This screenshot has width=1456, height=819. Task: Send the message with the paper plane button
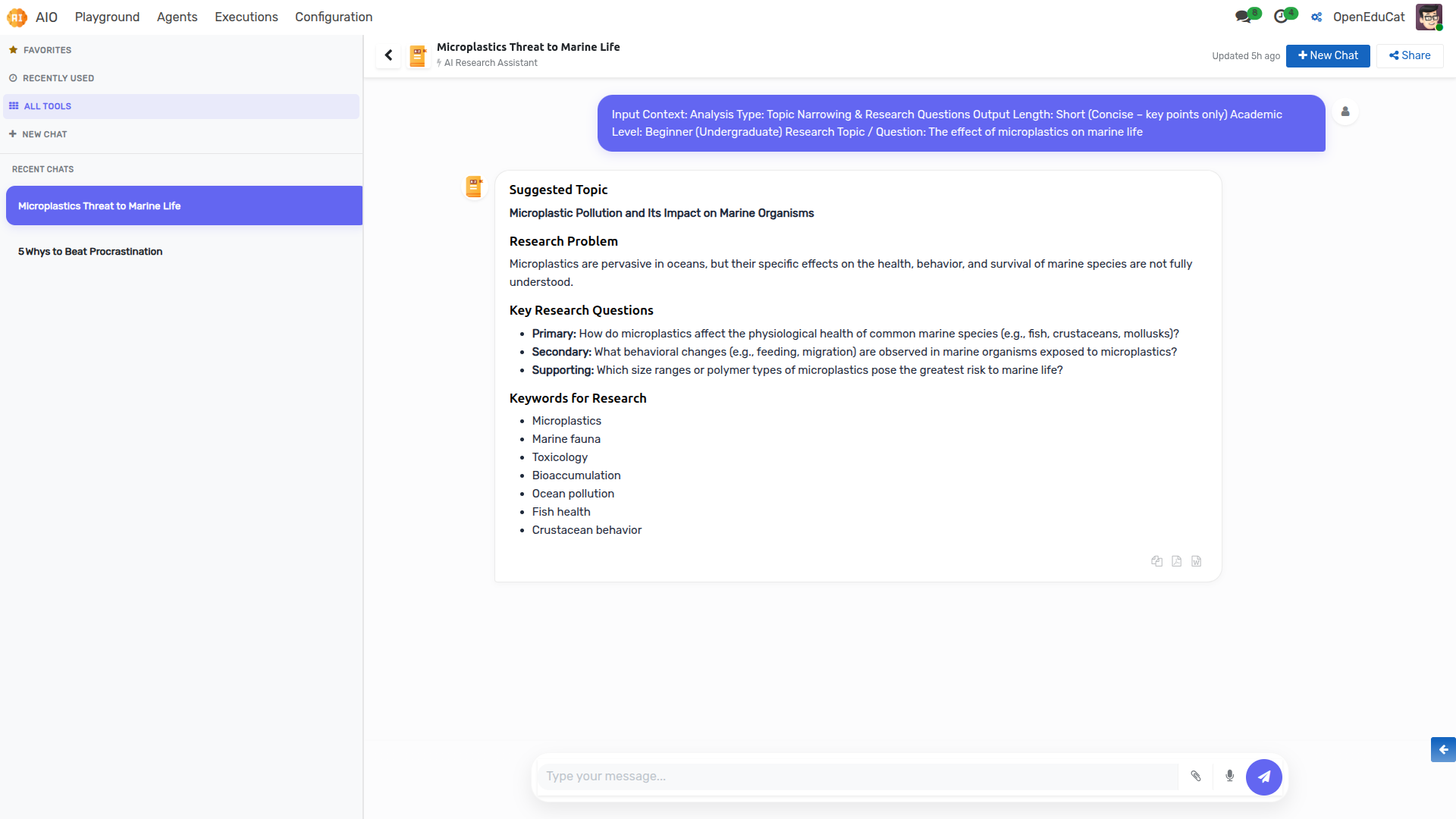(1264, 777)
